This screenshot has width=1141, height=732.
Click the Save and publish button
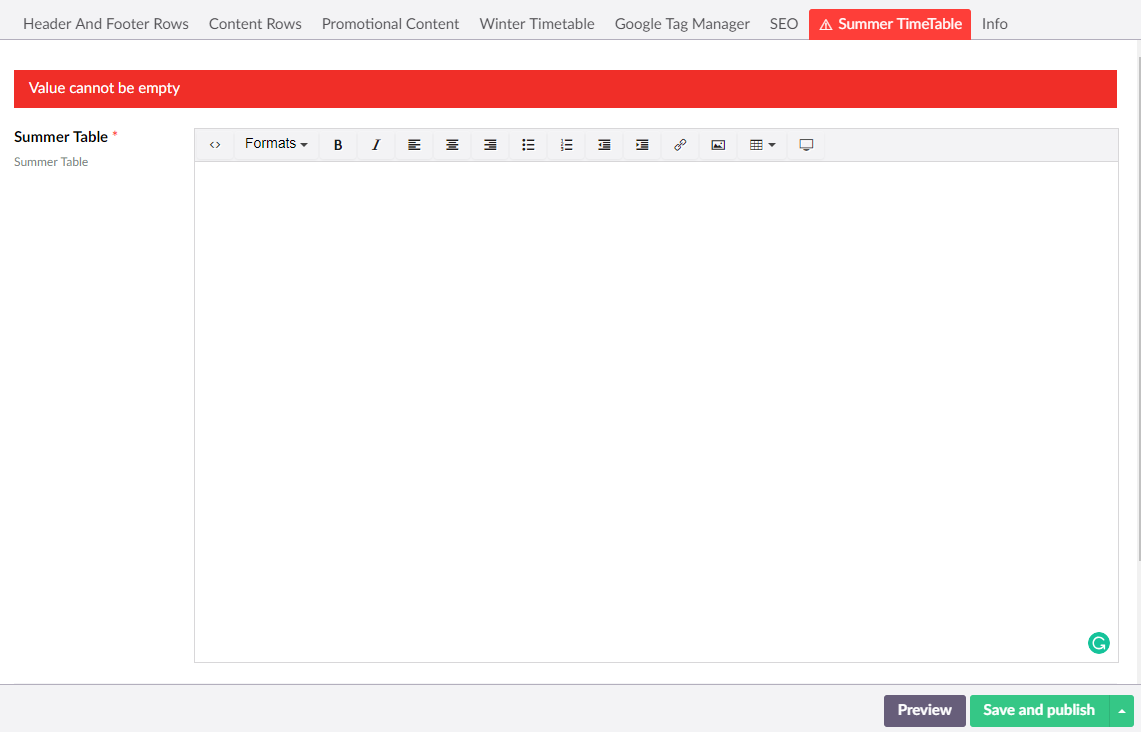pos(1039,711)
